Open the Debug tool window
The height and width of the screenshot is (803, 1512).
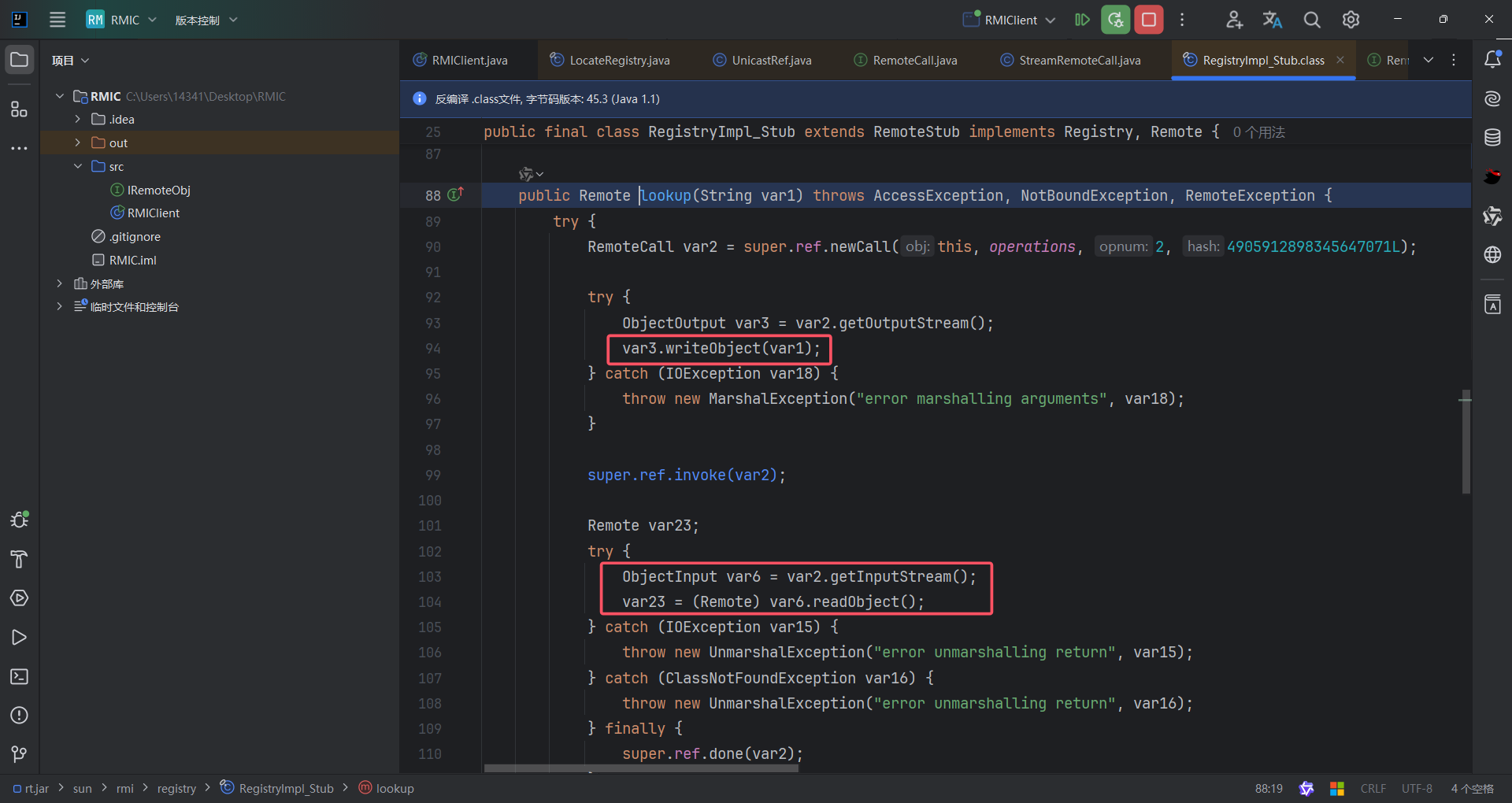click(20, 520)
